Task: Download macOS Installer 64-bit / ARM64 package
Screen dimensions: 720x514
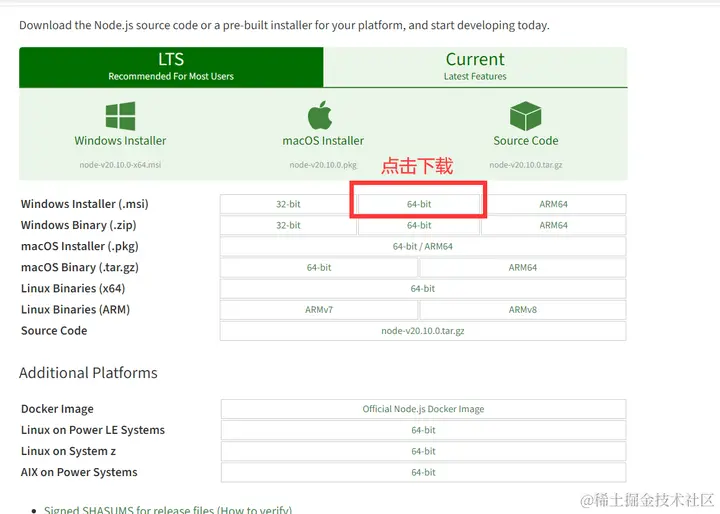Action: click(423, 246)
